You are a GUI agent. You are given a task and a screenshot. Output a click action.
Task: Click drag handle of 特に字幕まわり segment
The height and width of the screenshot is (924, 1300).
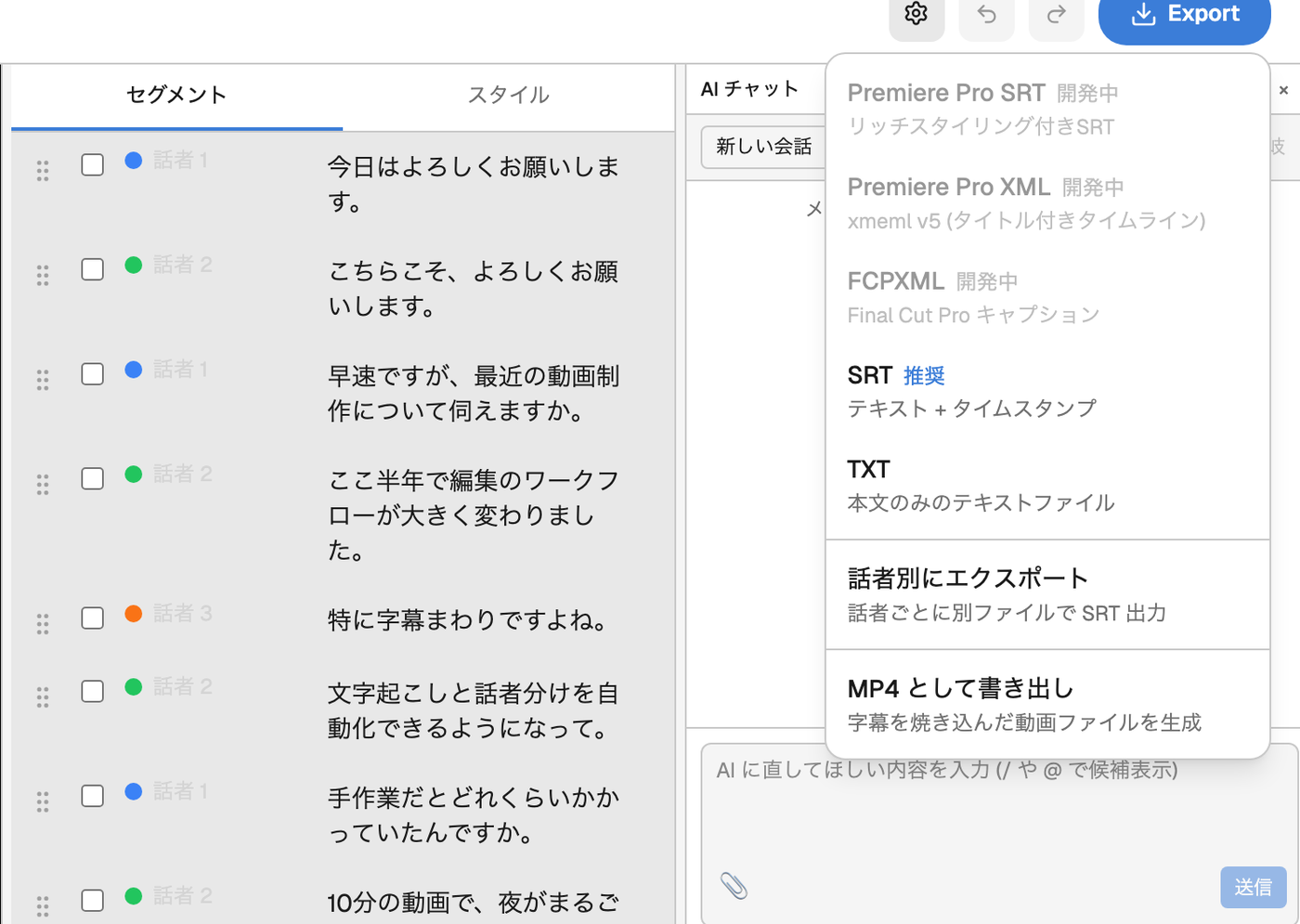click(43, 624)
